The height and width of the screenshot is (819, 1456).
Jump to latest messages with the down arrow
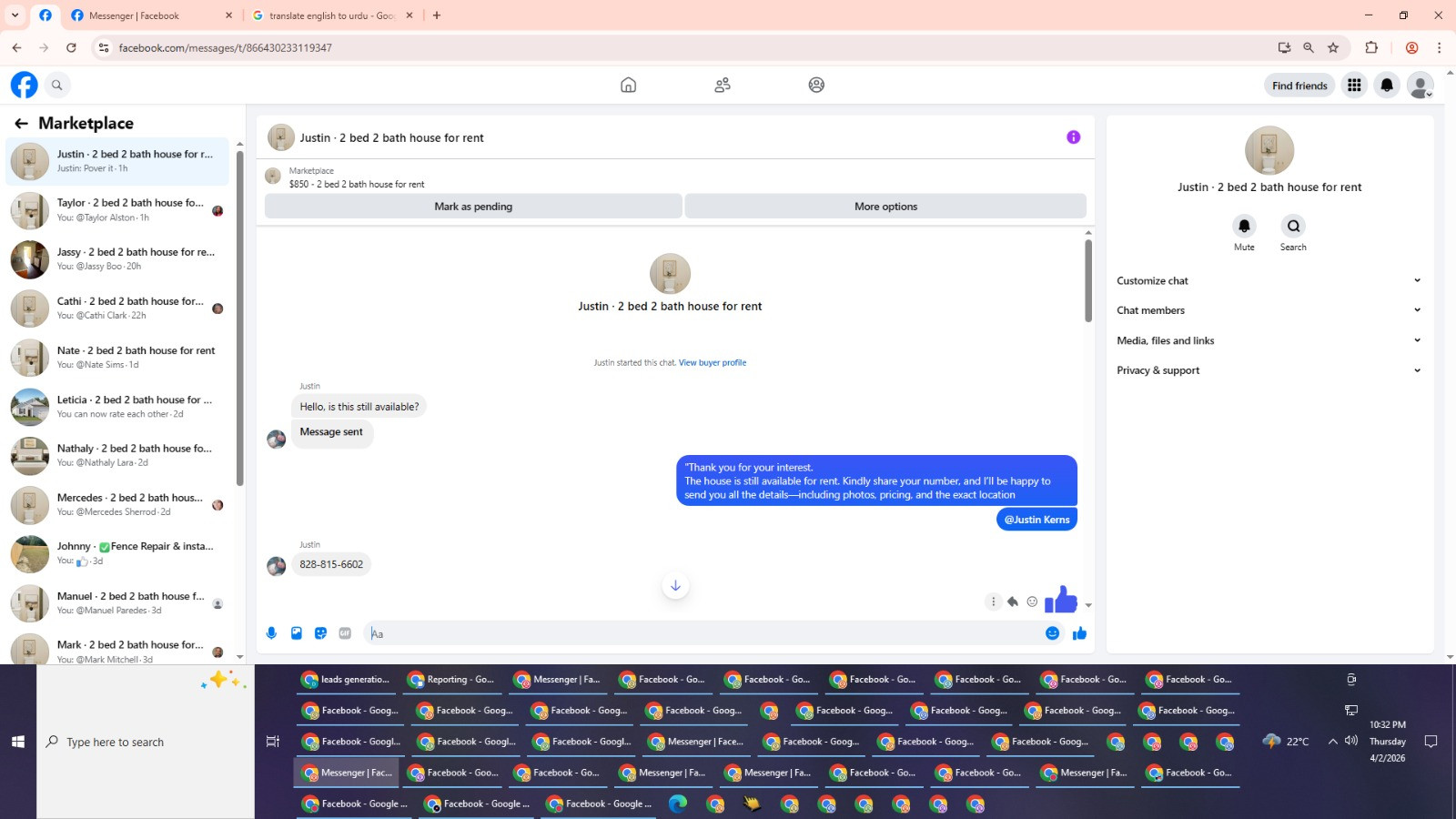[x=675, y=586]
